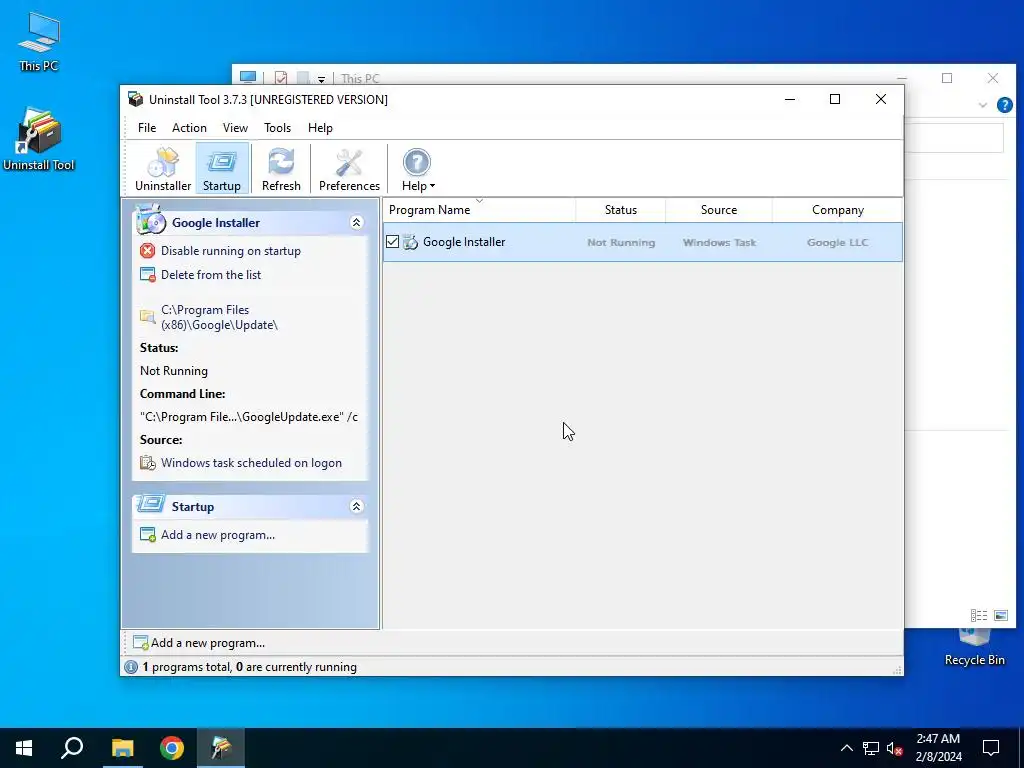The image size is (1024, 768).
Task: Click the Help toolbar icon
Action: tap(417, 162)
